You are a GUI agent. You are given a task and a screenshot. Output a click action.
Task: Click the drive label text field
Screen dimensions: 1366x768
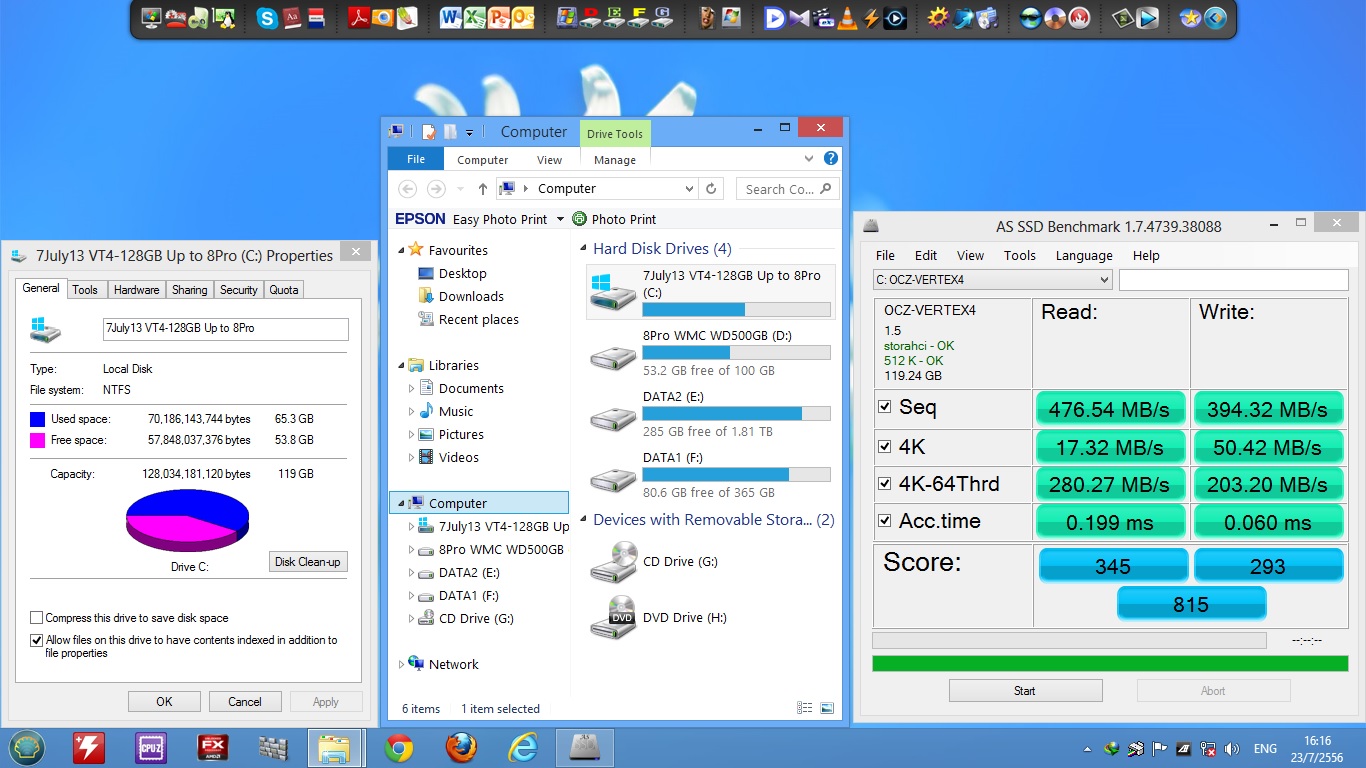click(x=226, y=329)
